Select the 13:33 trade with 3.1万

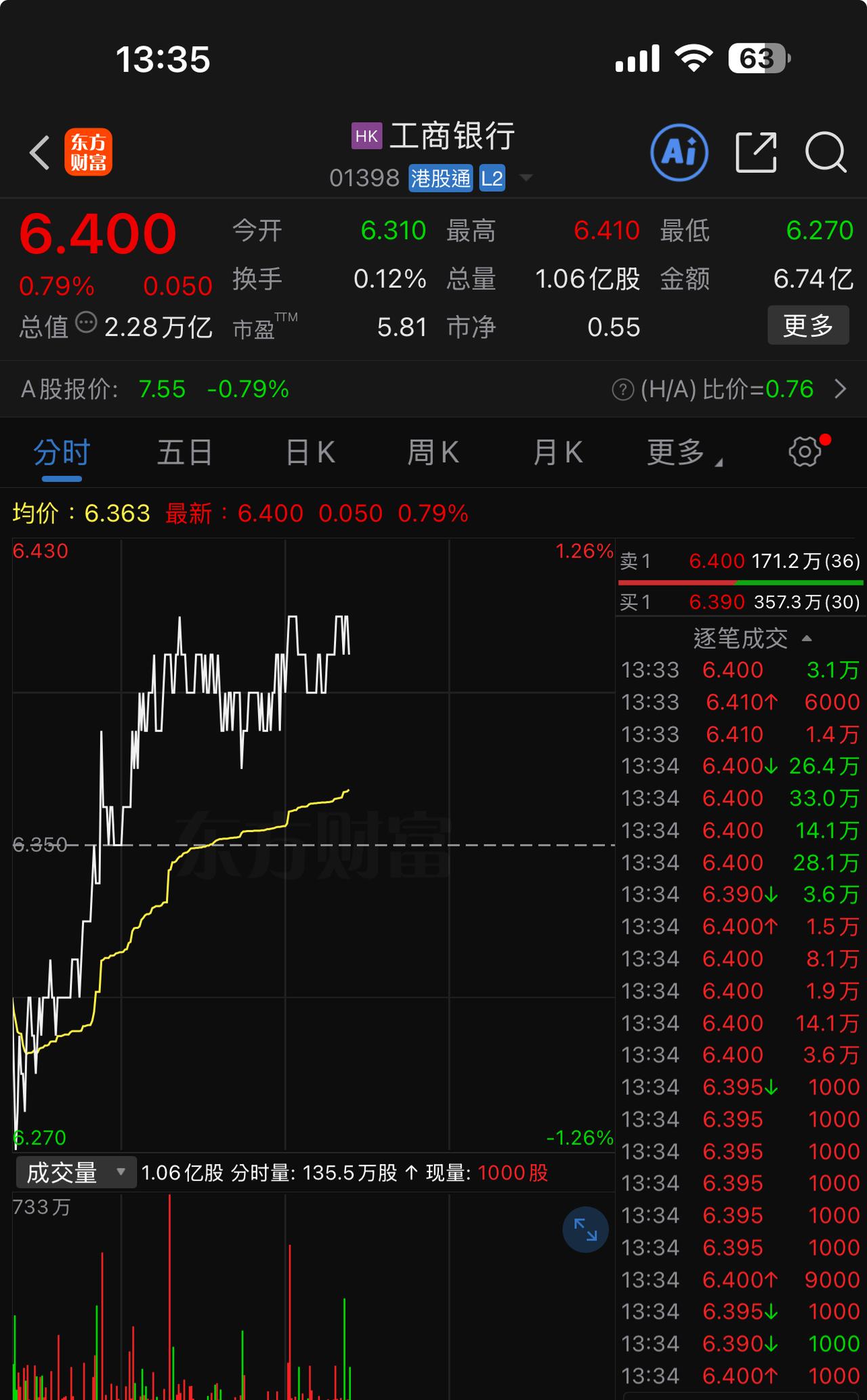tap(740, 670)
